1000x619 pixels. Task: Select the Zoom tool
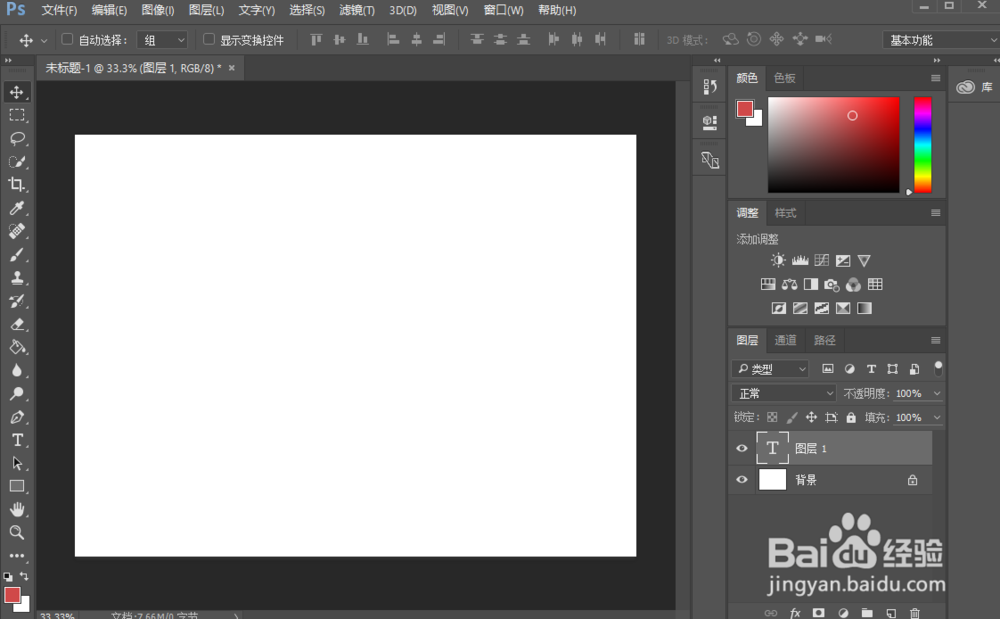[17, 532]
